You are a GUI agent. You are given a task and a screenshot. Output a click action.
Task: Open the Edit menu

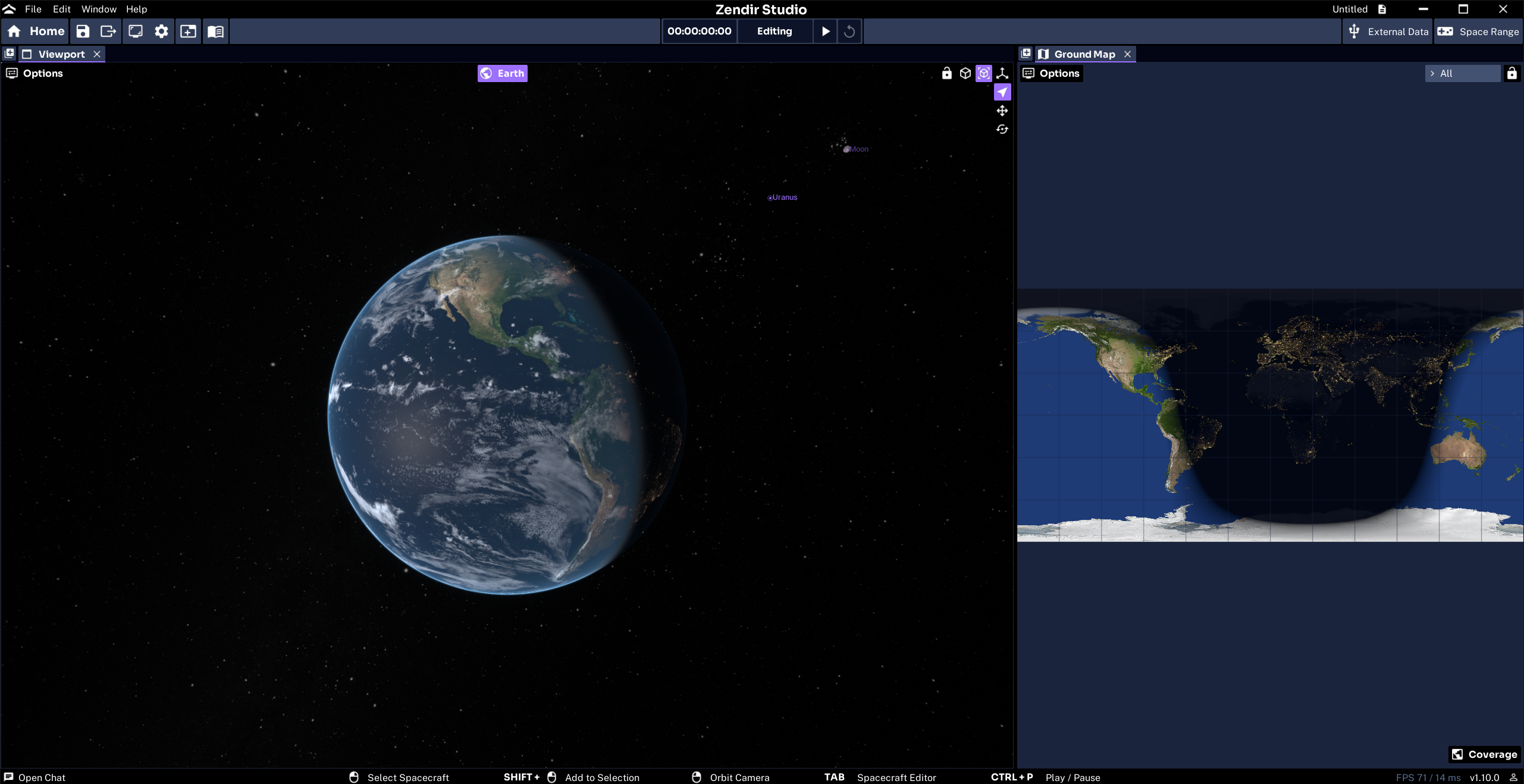(x=61, y=9)
